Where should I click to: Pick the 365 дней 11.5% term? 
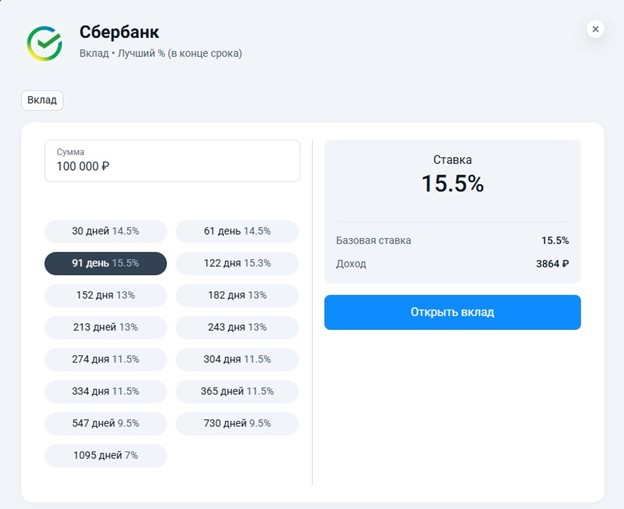pyautogui.click(x=237, y=391)
